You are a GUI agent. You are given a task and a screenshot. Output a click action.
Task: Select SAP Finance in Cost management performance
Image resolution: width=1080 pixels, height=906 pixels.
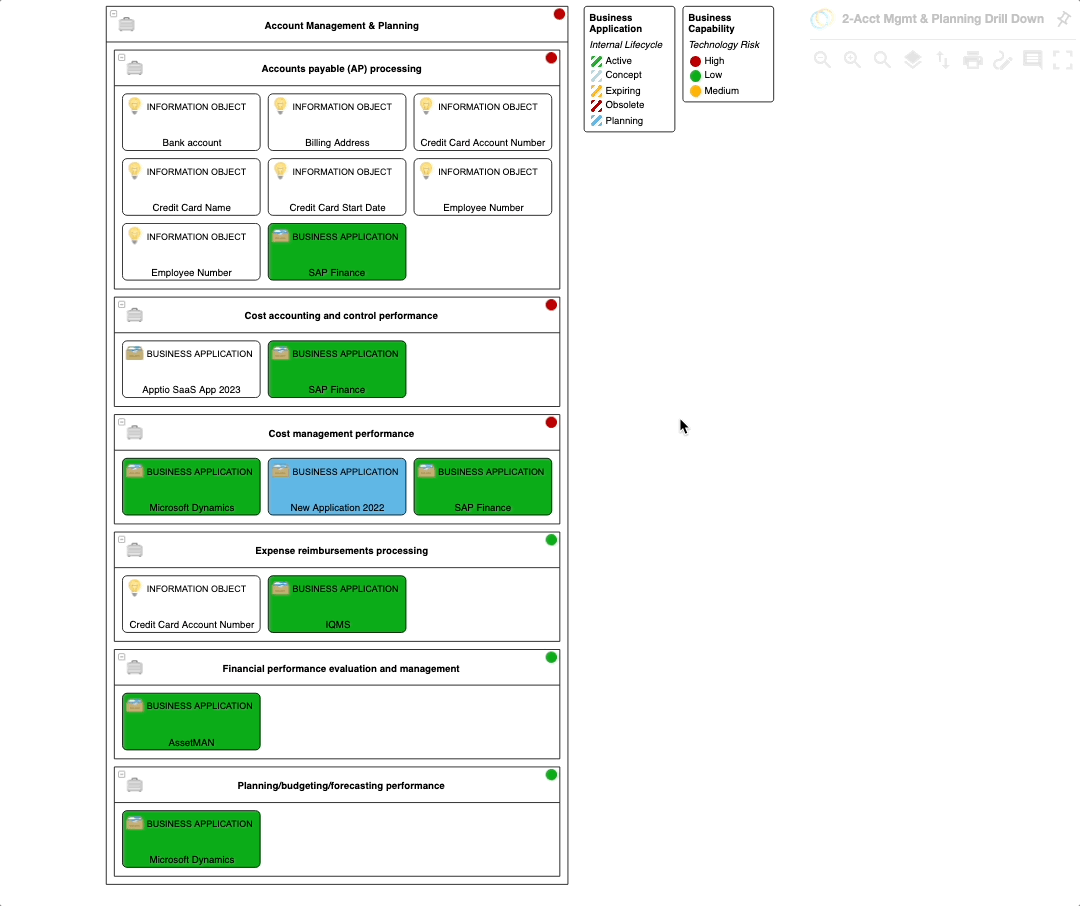[x=483, y=486]
